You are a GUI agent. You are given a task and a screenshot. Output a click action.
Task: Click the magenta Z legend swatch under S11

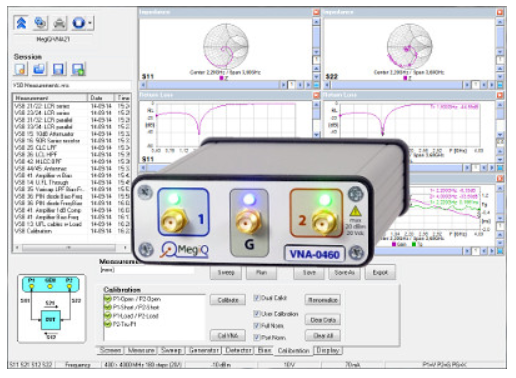click(x=221, y=78)
